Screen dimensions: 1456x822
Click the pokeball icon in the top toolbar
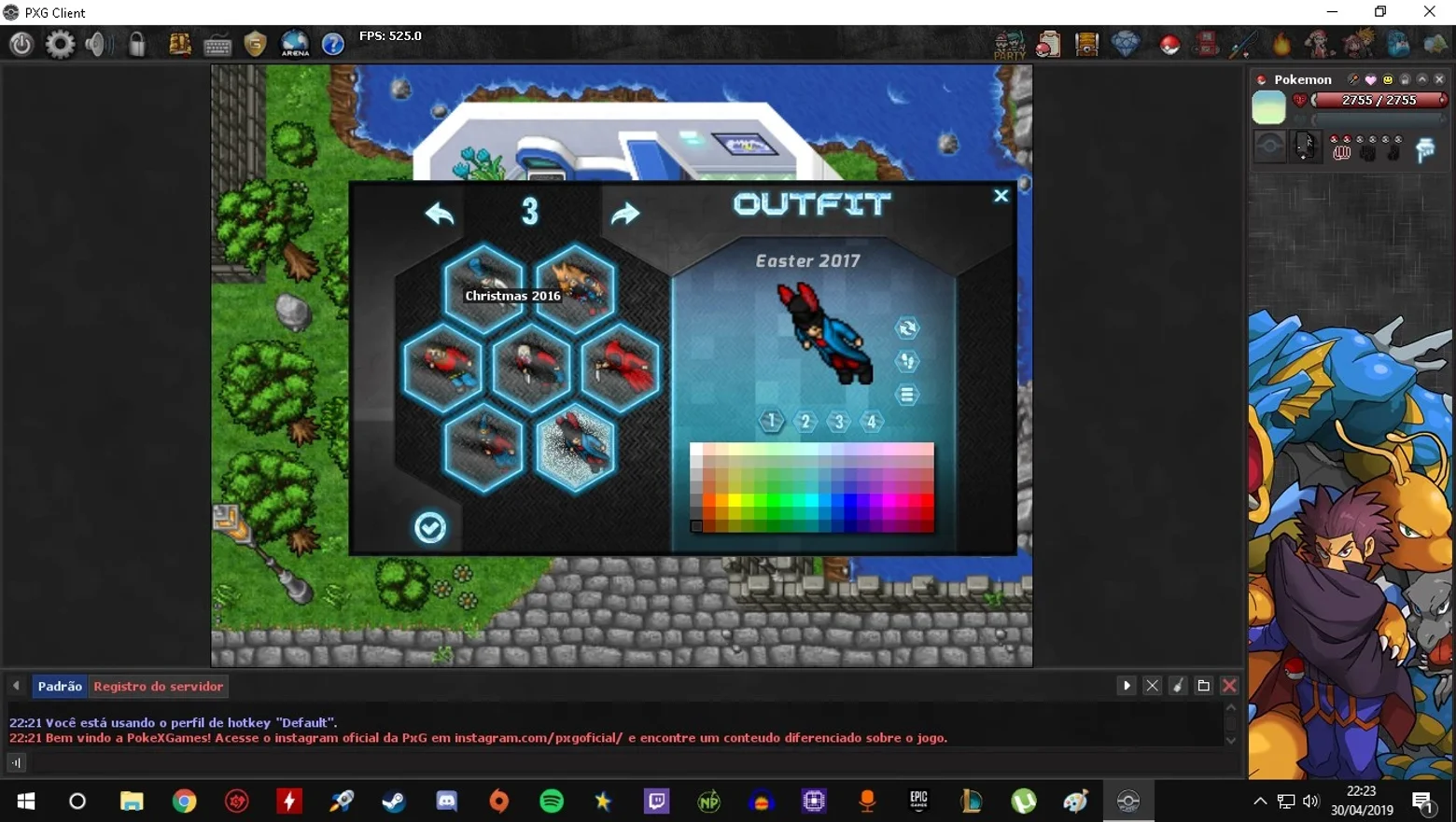pos(1169,45)
